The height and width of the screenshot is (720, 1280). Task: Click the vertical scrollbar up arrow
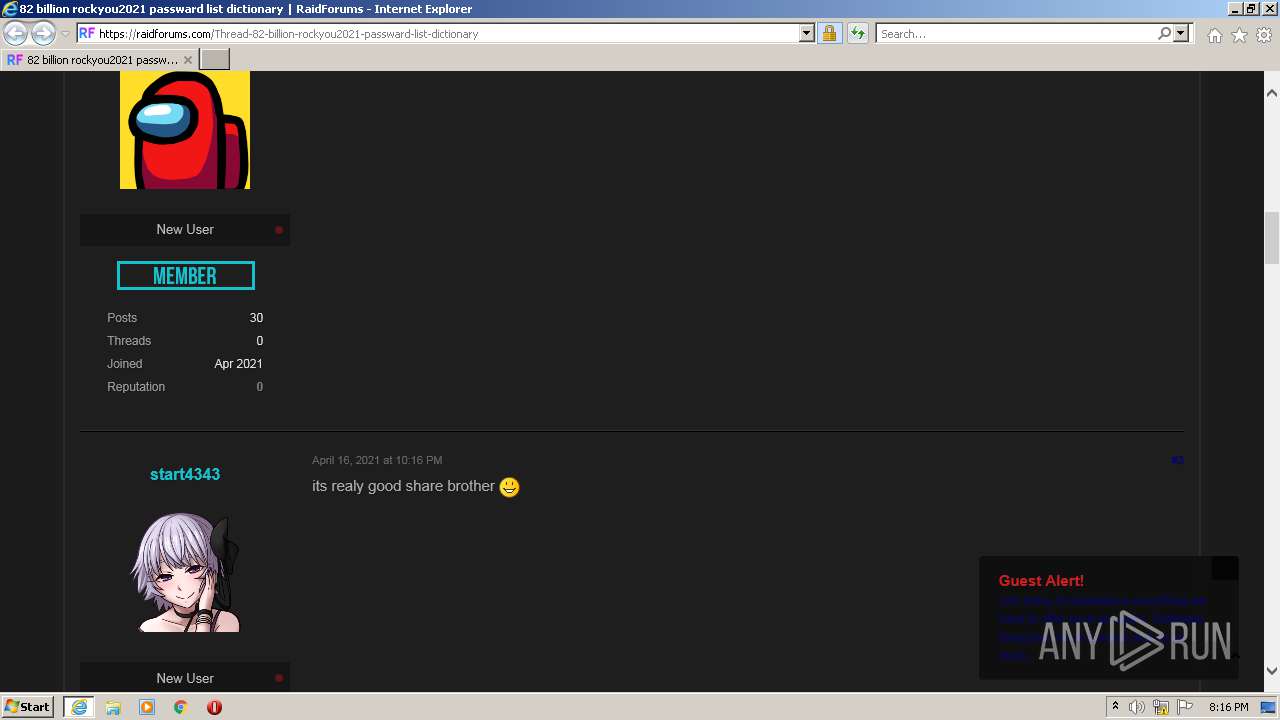coord(1272,93)
